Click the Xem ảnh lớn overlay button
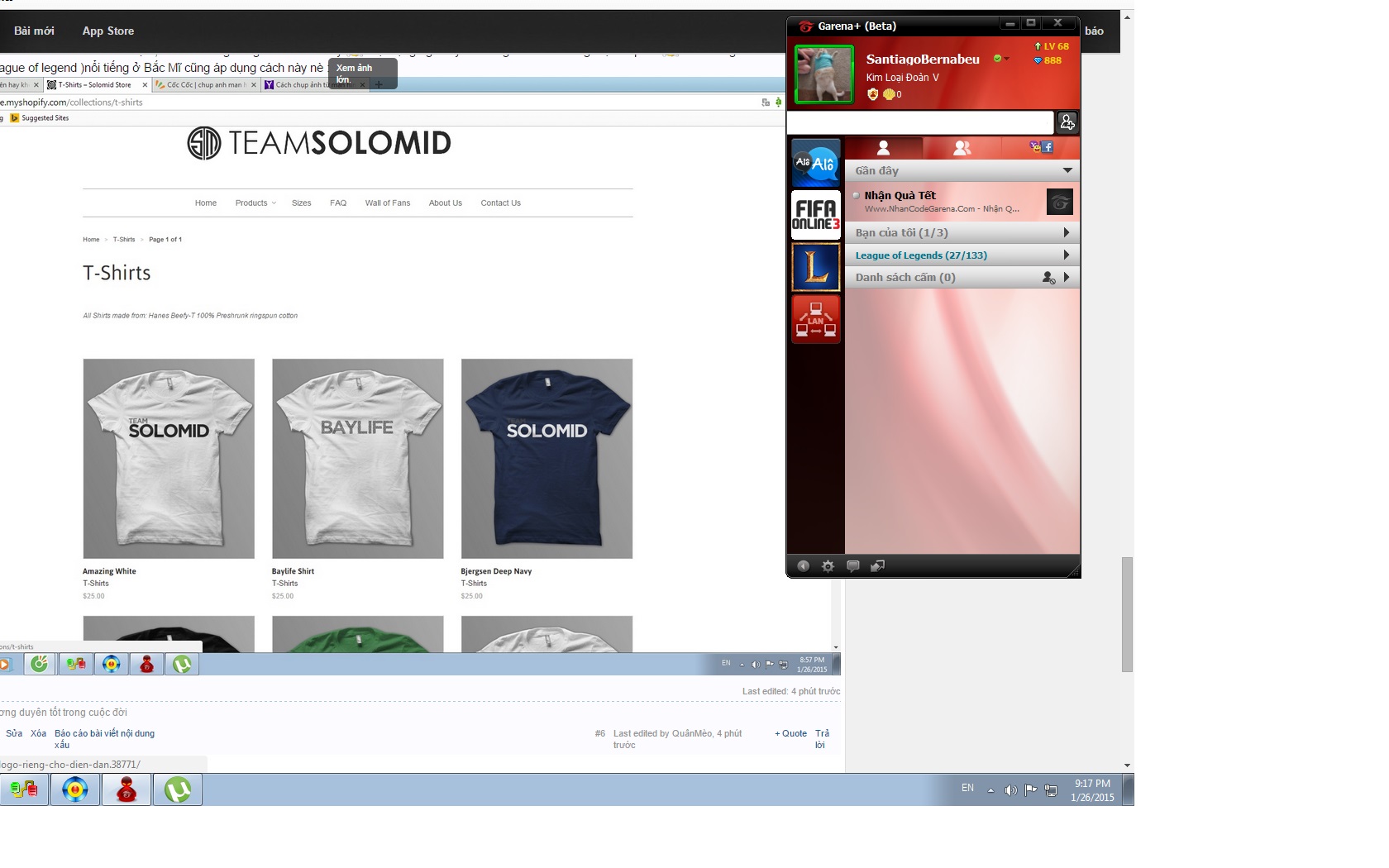This screenshot has height=868, width=1389. (x=363, y=74)
